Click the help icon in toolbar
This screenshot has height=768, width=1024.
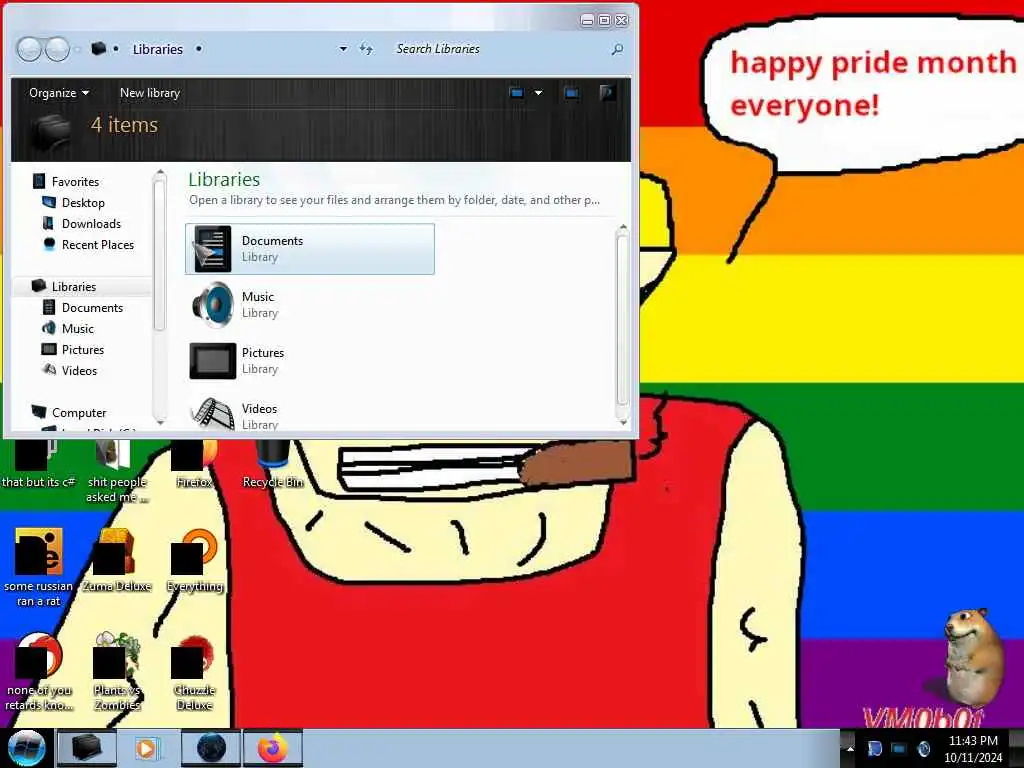click(x=607, y=93)
